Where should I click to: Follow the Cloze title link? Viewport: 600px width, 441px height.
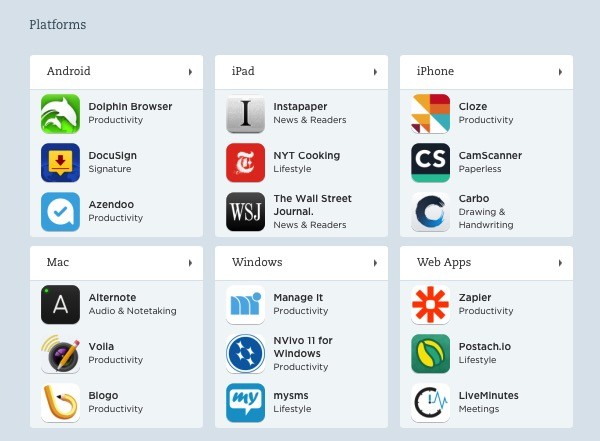(473, 106)
